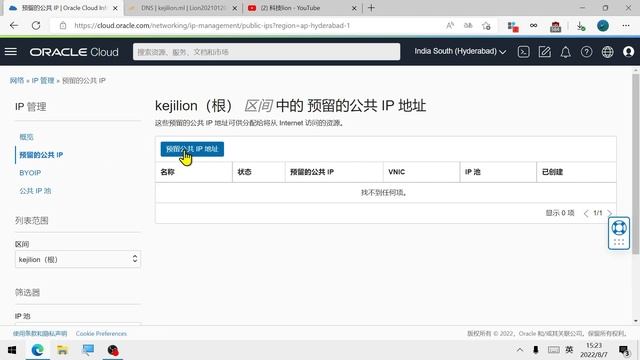Click the infinity extension icon in toolbar
640x360 pixels.
pyautogui.click(x=533, y=25)
